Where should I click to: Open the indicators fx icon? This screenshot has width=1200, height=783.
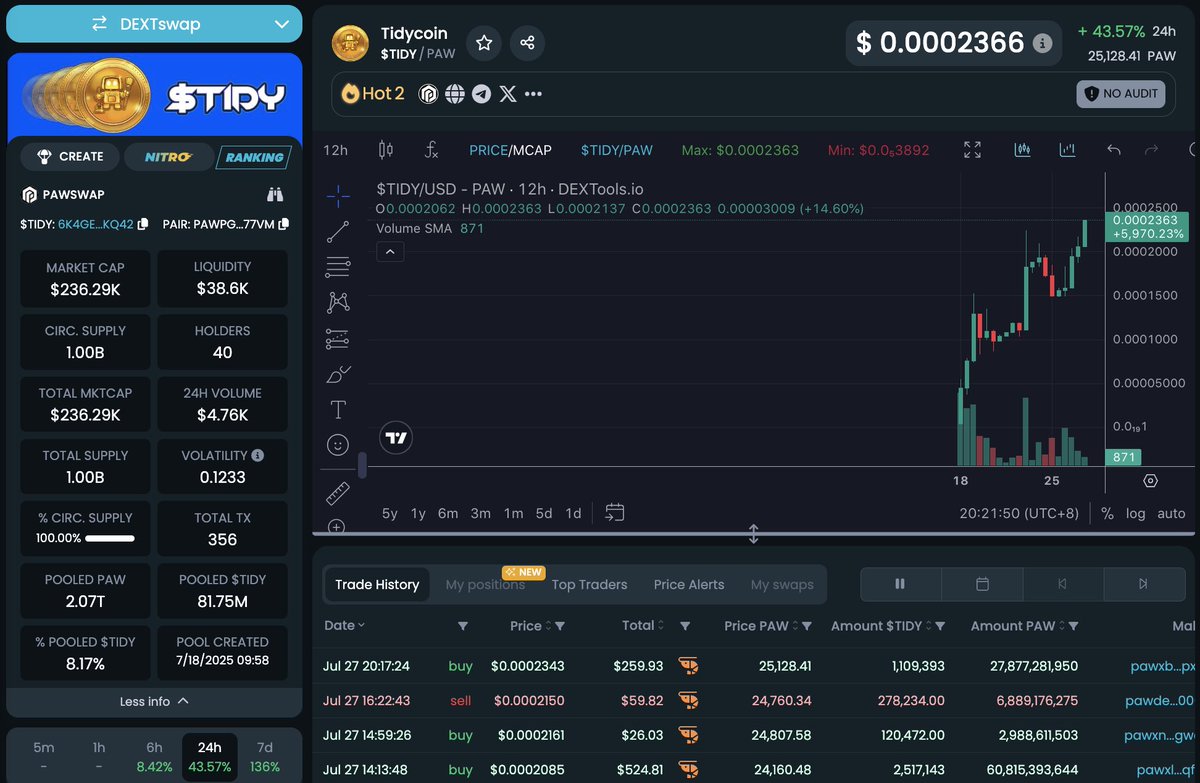click(431, 150)
